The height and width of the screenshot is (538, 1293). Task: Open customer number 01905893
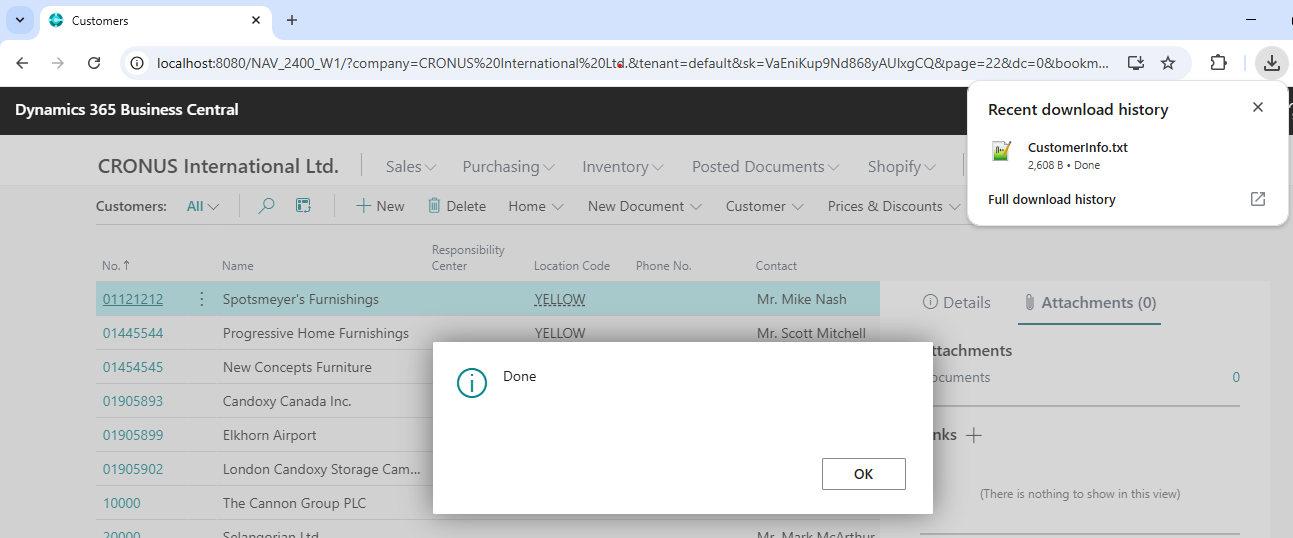tap(133, 401)
